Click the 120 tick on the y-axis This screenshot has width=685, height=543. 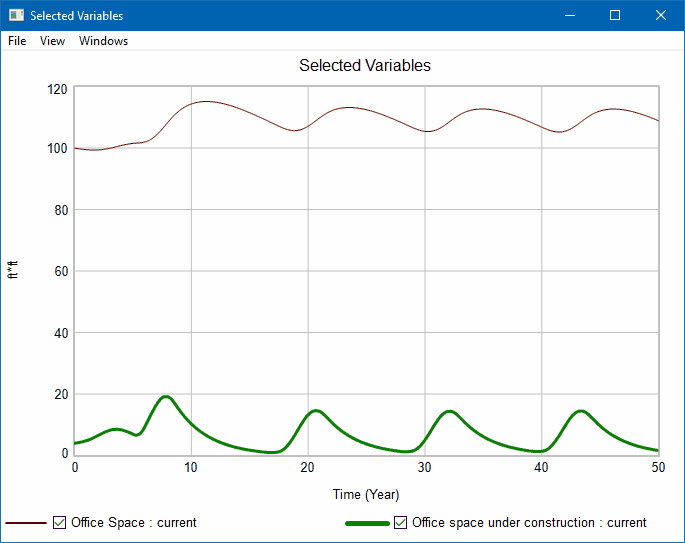click(56, 89)
